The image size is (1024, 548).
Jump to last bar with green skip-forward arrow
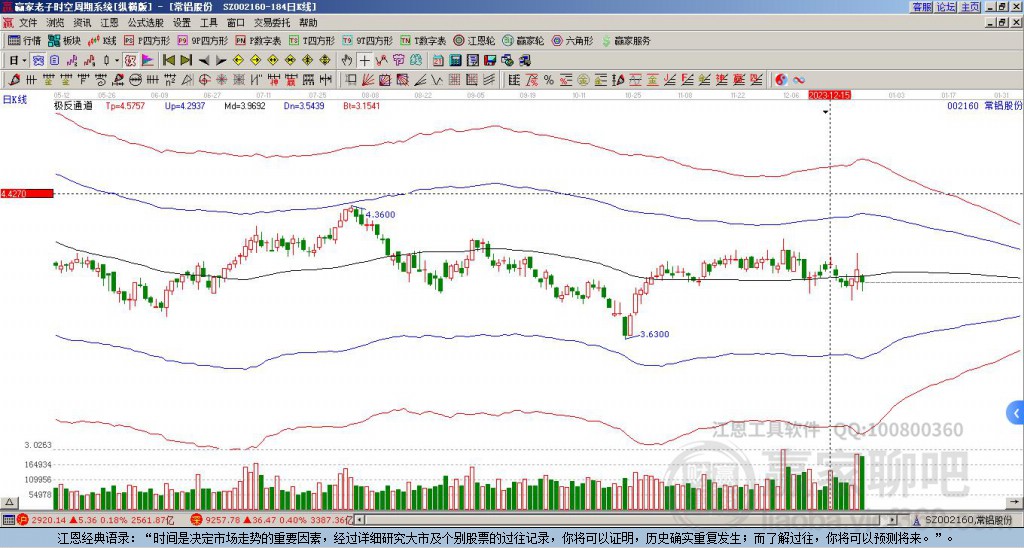(x=185, y=61)
